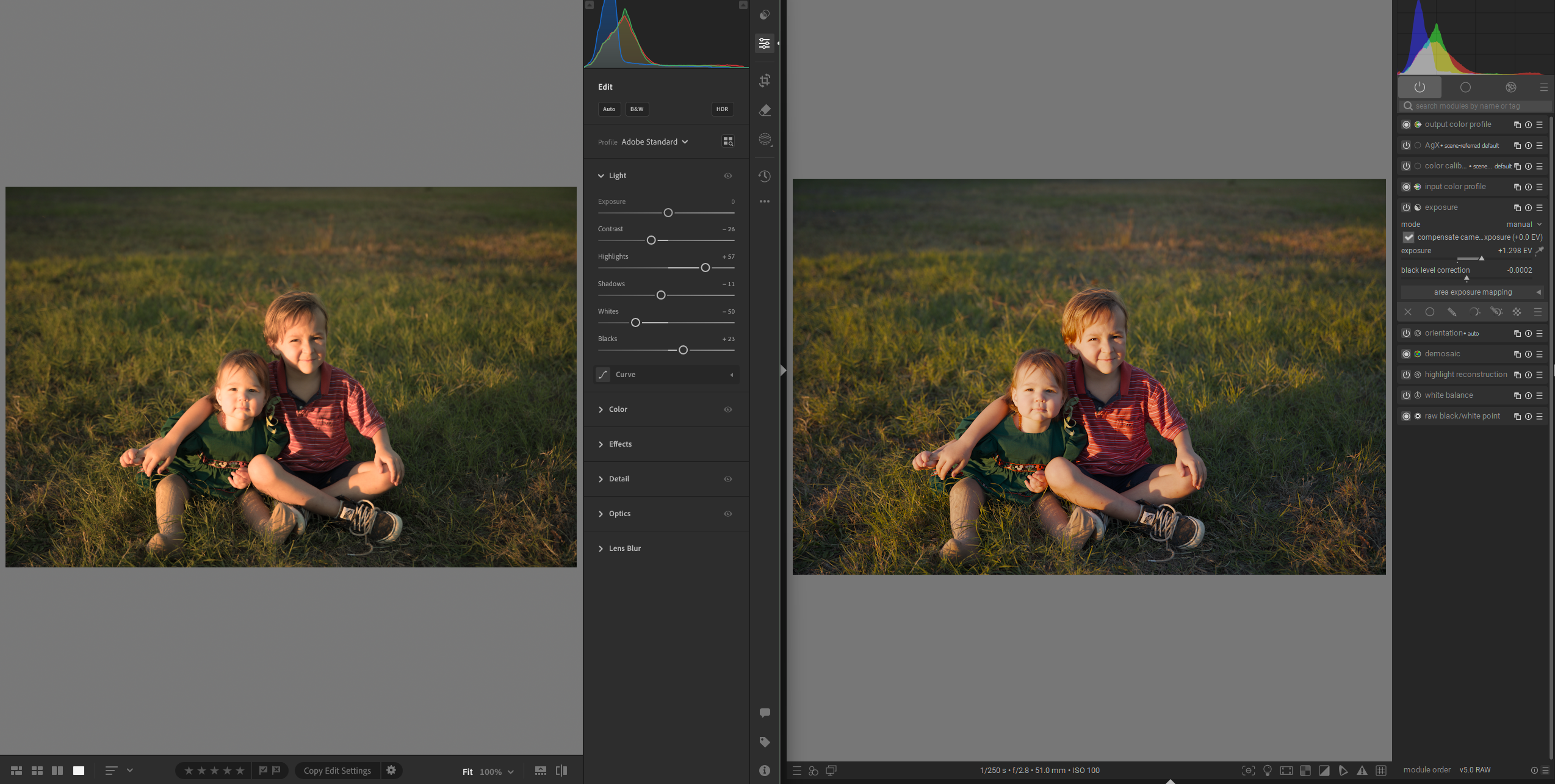Screen dimensions: 1555x784
Task: Expand the Lens Blur section
Action: point(601,548)
